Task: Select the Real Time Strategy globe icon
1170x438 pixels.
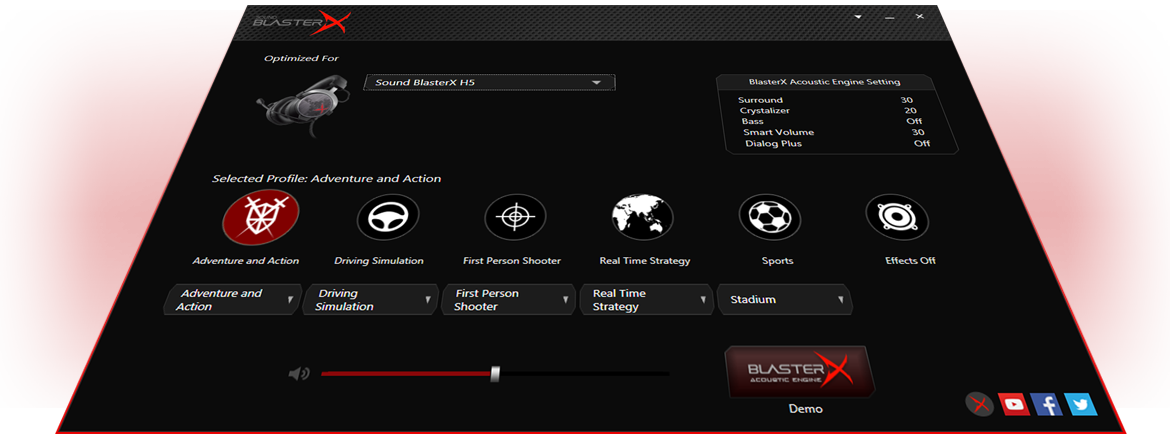Action: click(x=642, y=217)
